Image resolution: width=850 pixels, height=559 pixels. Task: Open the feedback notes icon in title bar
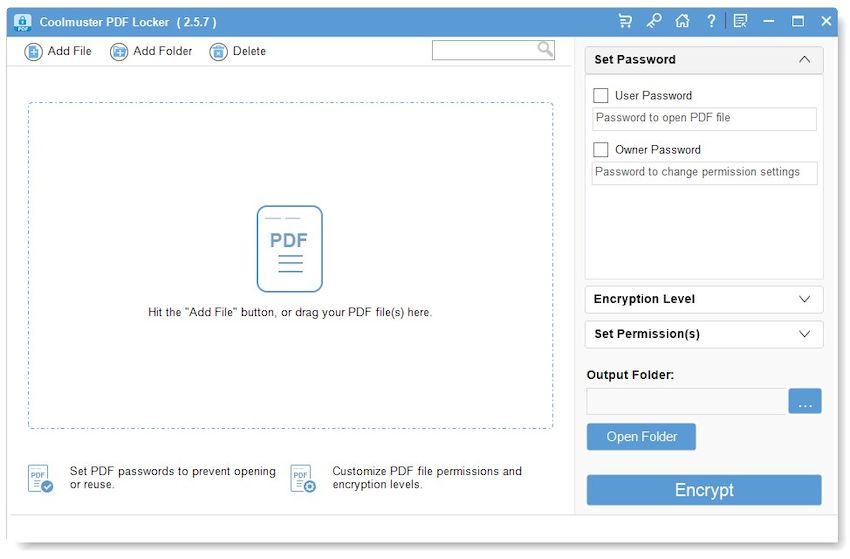click(x=740, y=21)
